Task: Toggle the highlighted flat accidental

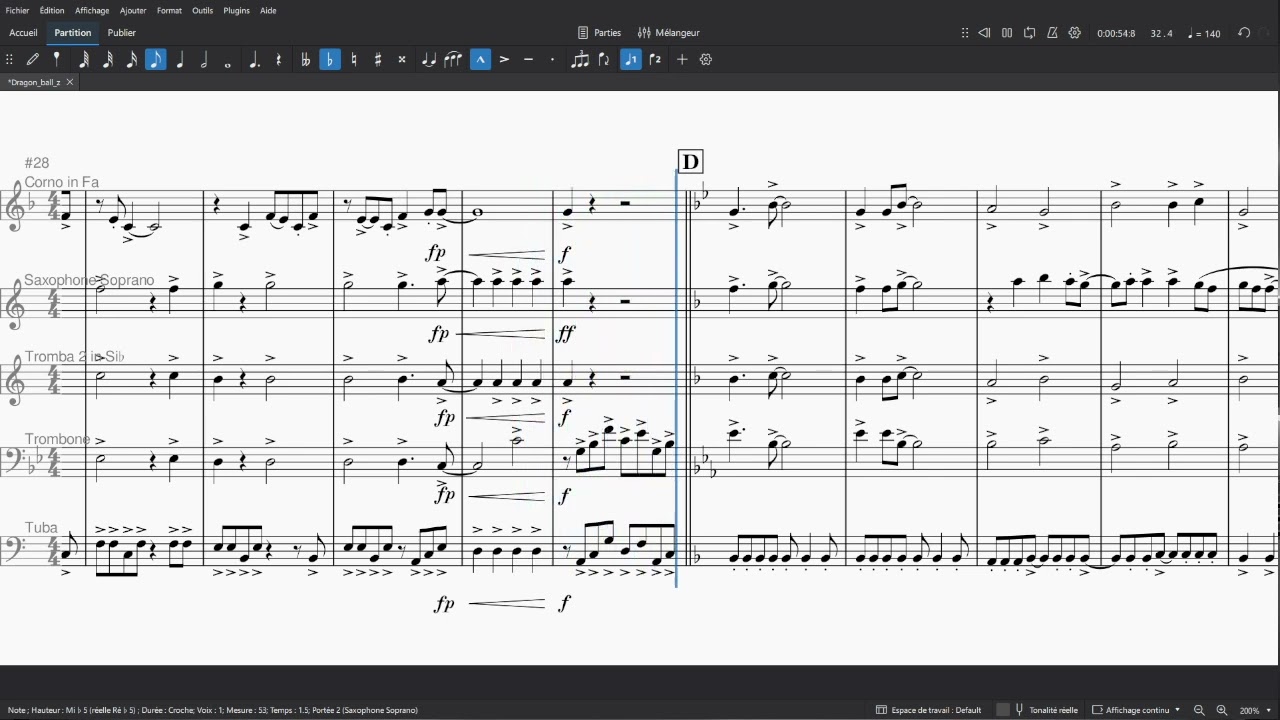Action: pyautogui.click(x=330, y=60)
